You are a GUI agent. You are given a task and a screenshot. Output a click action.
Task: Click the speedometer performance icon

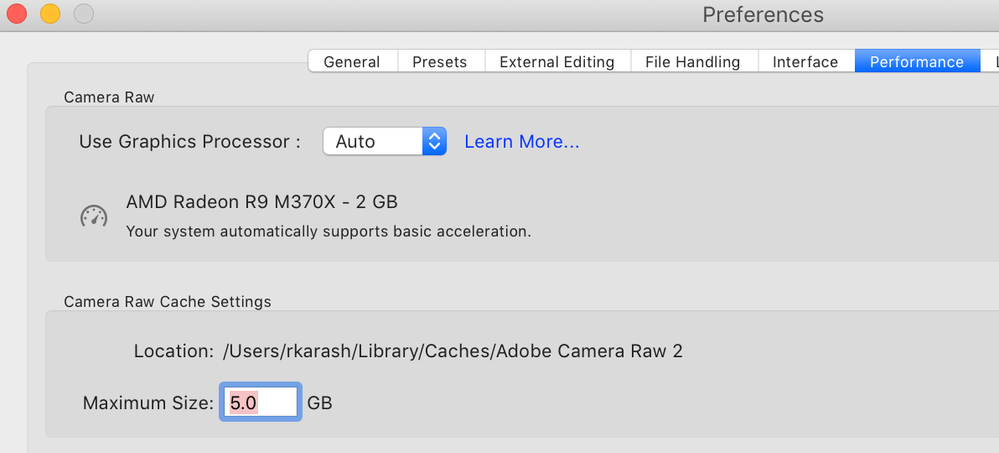(x=93, y=216)
